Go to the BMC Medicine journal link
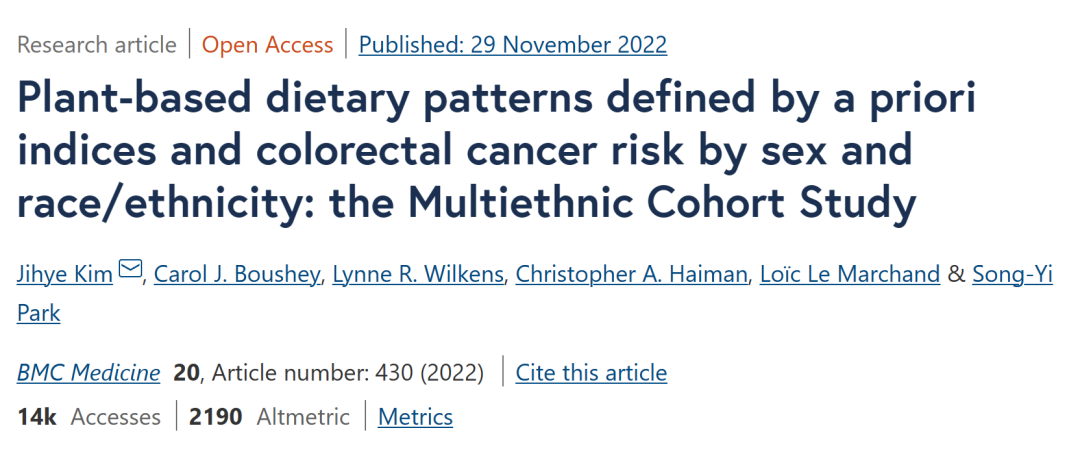The height and width of the screenshot is (454, 1080). 88,373
